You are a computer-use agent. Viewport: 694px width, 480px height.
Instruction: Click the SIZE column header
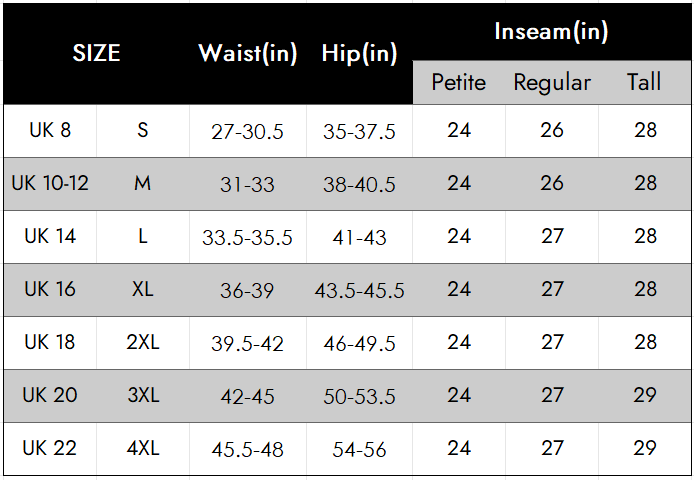96,53
